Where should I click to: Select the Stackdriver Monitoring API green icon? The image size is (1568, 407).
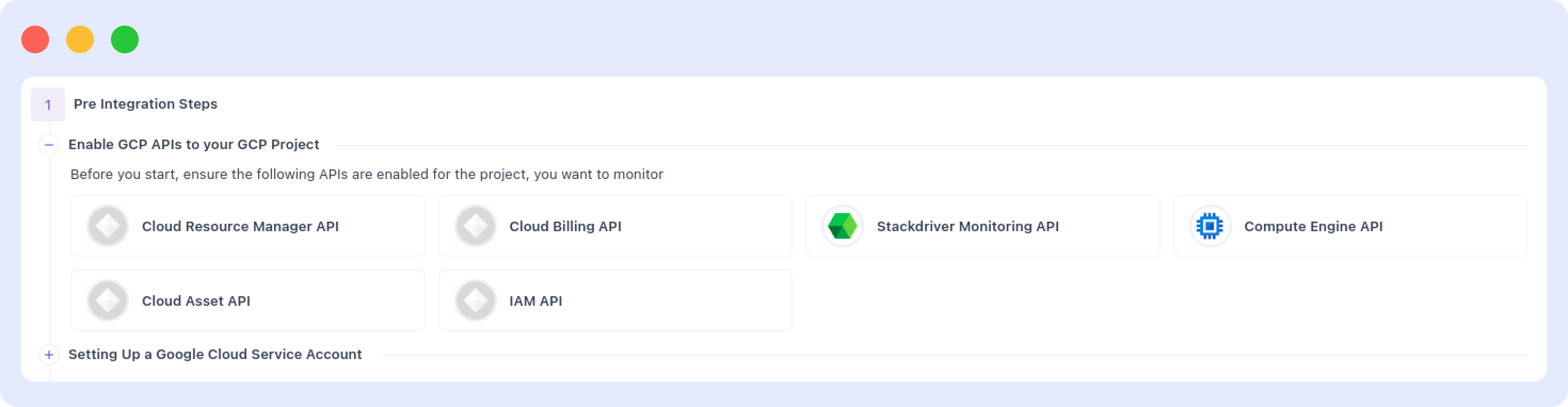pos(842,226)
